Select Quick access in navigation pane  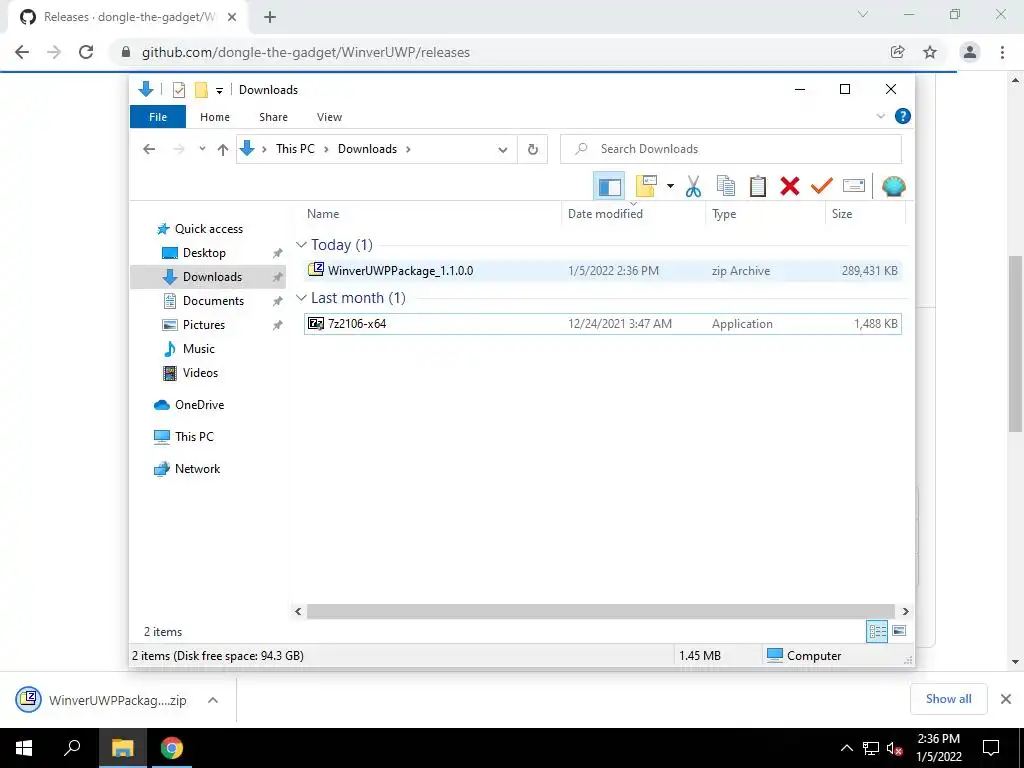(208, 229)
